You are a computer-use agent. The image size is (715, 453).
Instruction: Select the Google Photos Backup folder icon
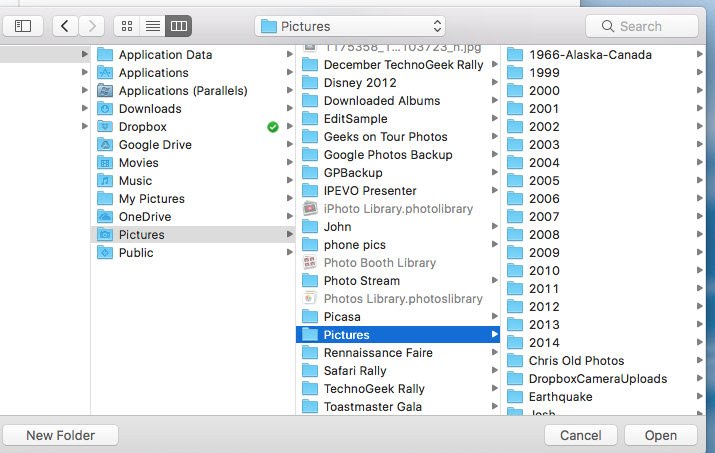click(310, 155)
